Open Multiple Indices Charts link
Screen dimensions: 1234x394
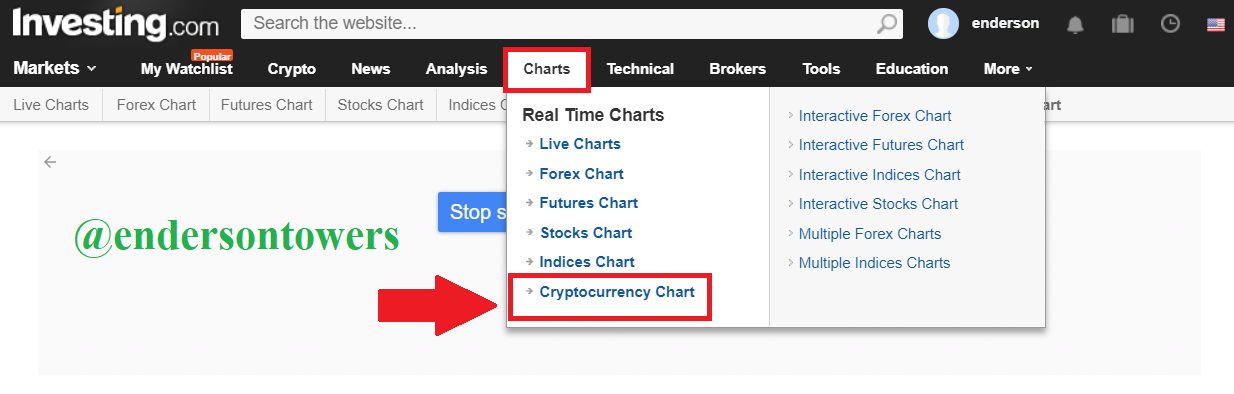874,263
